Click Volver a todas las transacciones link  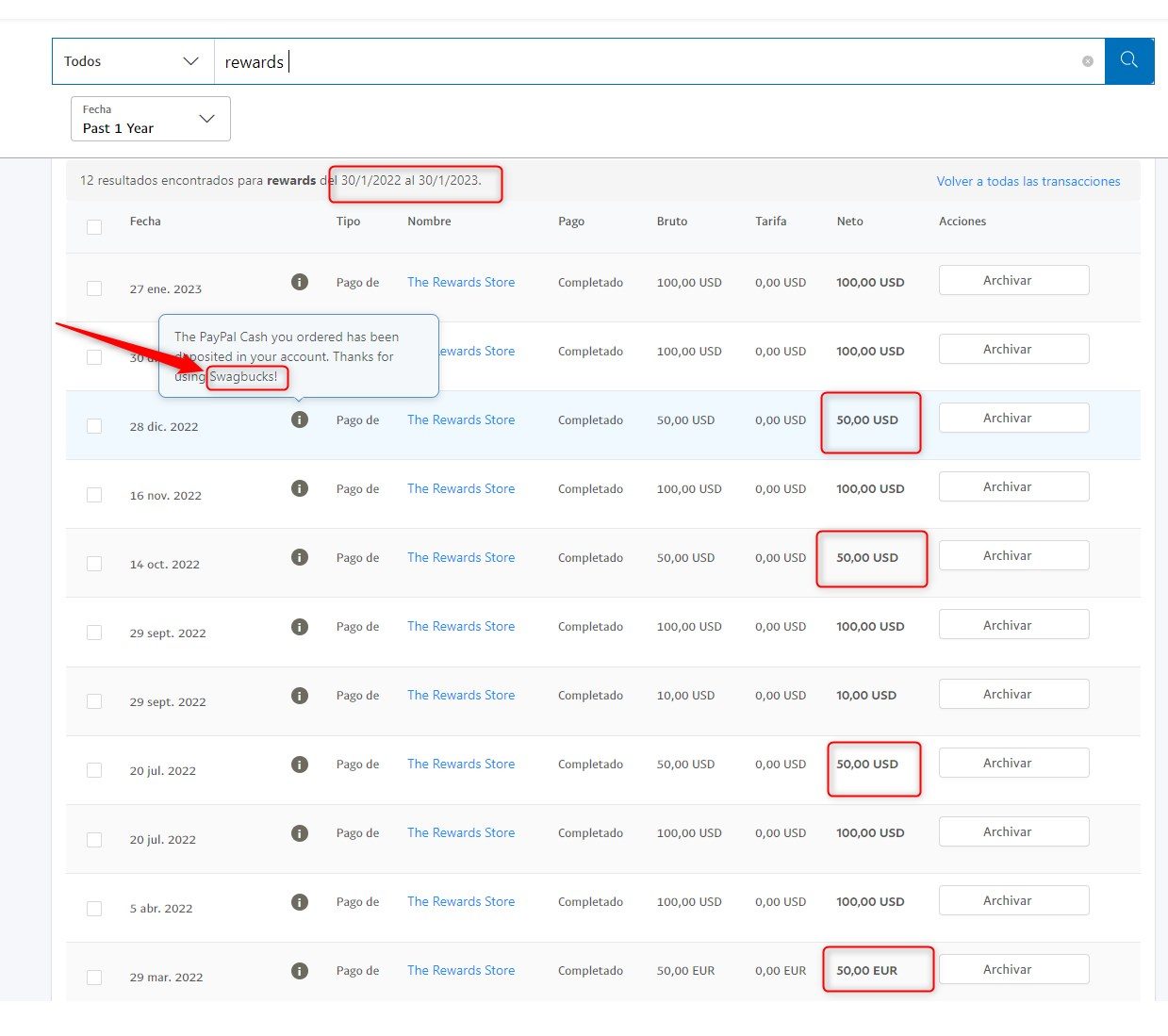pos(1028,181)
